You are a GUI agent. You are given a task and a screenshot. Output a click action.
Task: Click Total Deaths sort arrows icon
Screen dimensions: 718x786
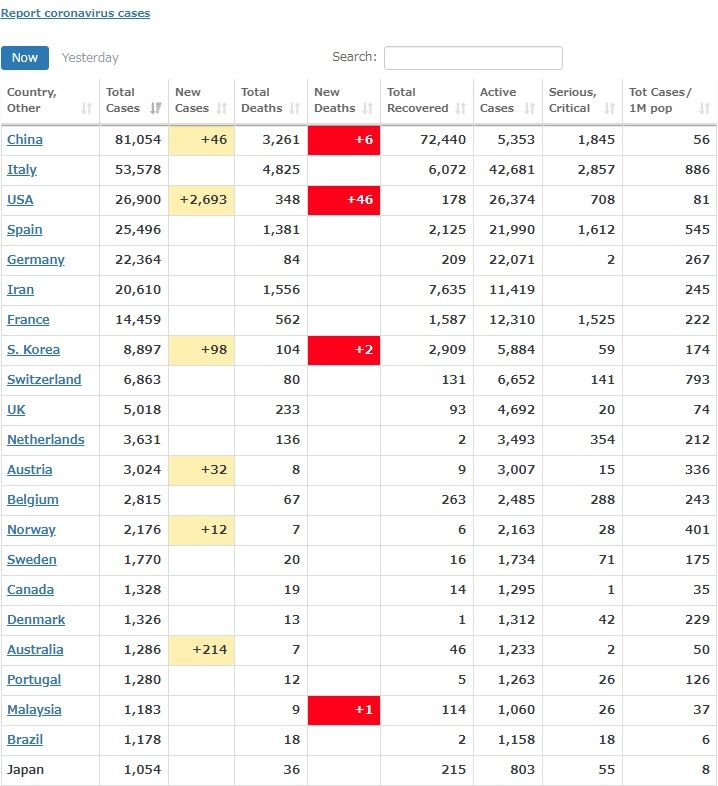(x=295, y=108)
